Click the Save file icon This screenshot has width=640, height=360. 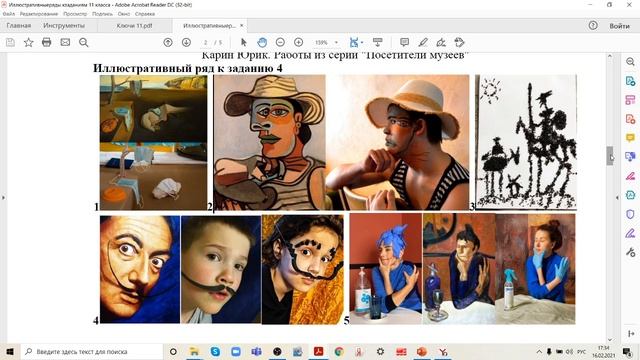click(x=10, y=42)
